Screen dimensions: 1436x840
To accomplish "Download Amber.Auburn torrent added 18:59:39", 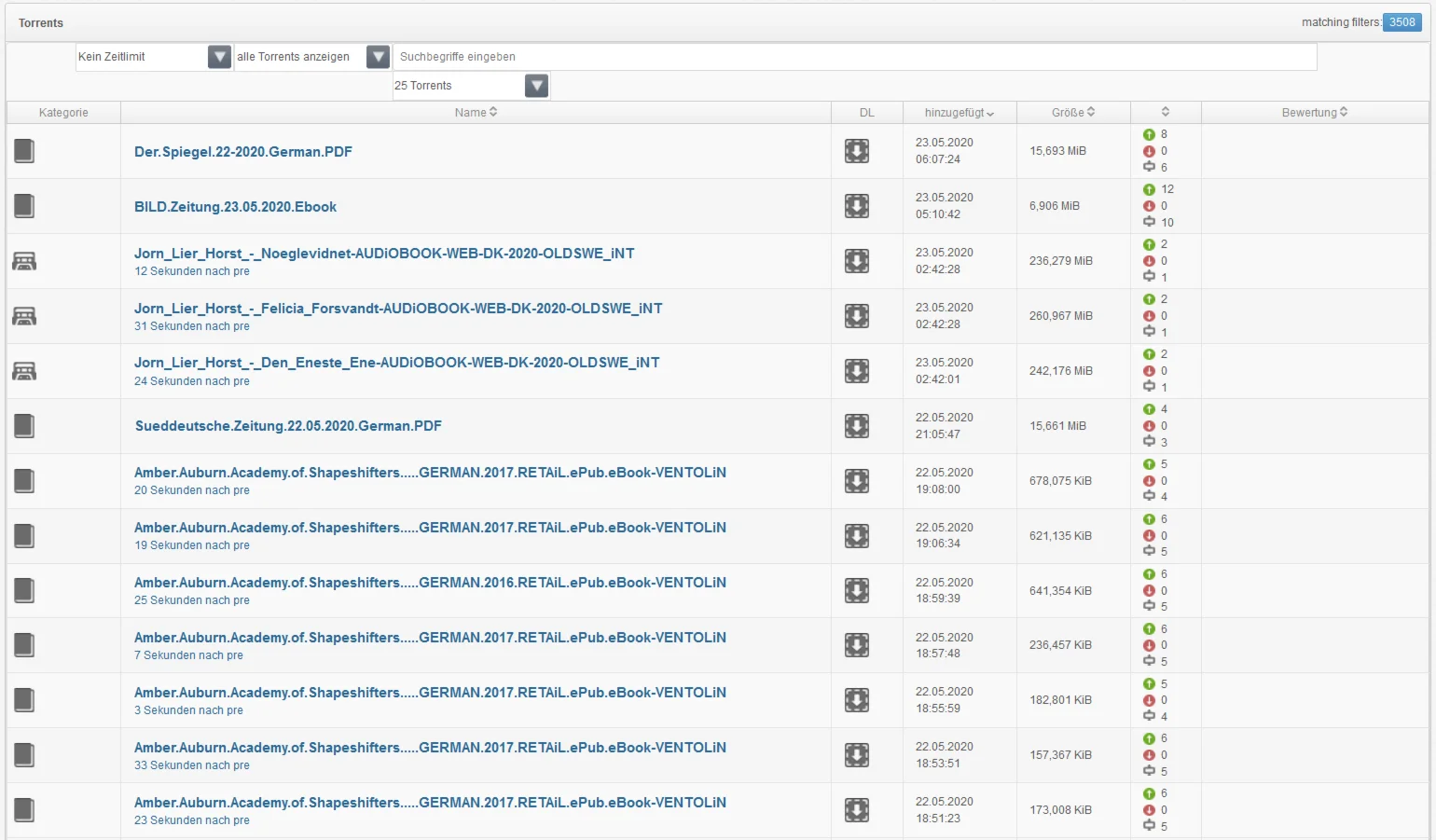I will [x=857, y=591].
